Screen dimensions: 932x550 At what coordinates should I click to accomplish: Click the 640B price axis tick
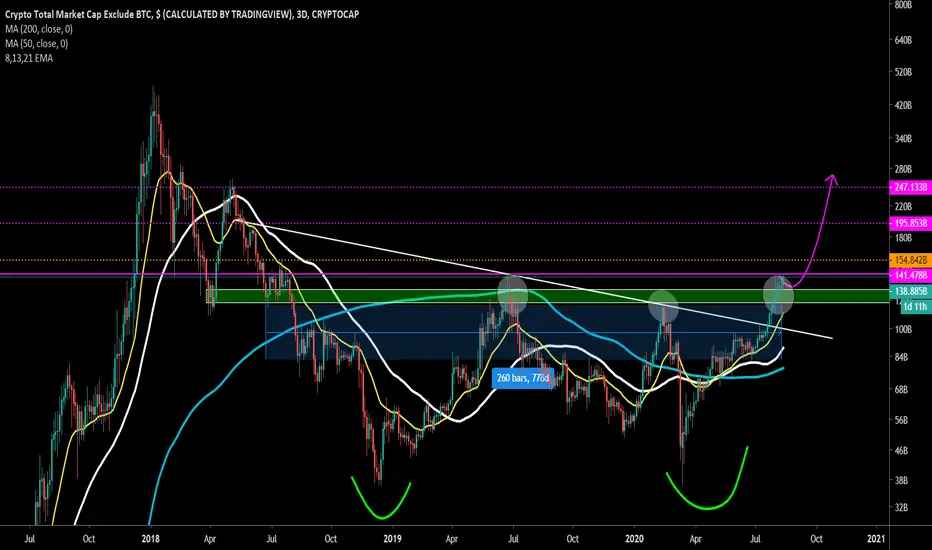click(902, 40)
